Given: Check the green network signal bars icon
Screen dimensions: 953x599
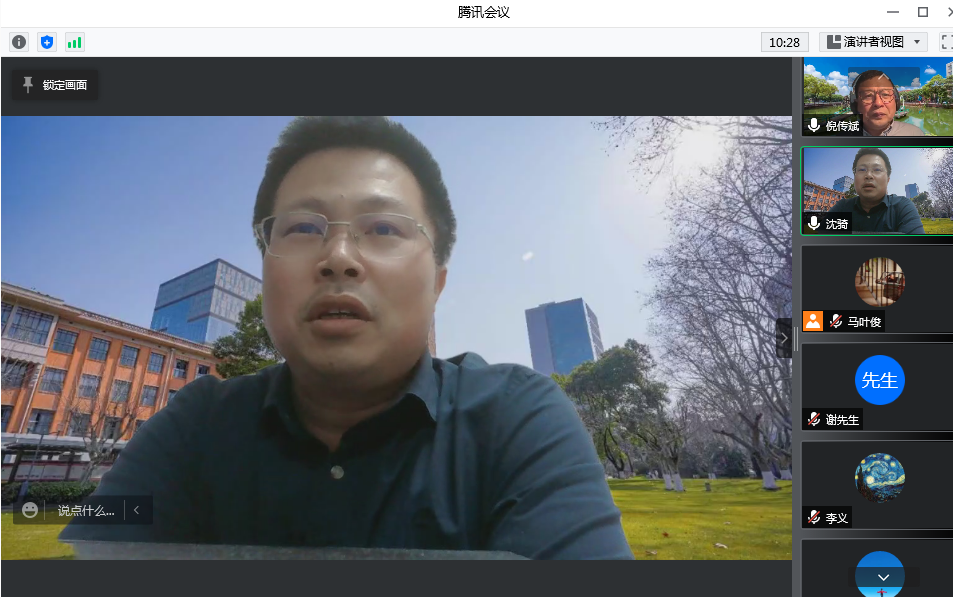Looking at the screenshot, I should 75,42.
